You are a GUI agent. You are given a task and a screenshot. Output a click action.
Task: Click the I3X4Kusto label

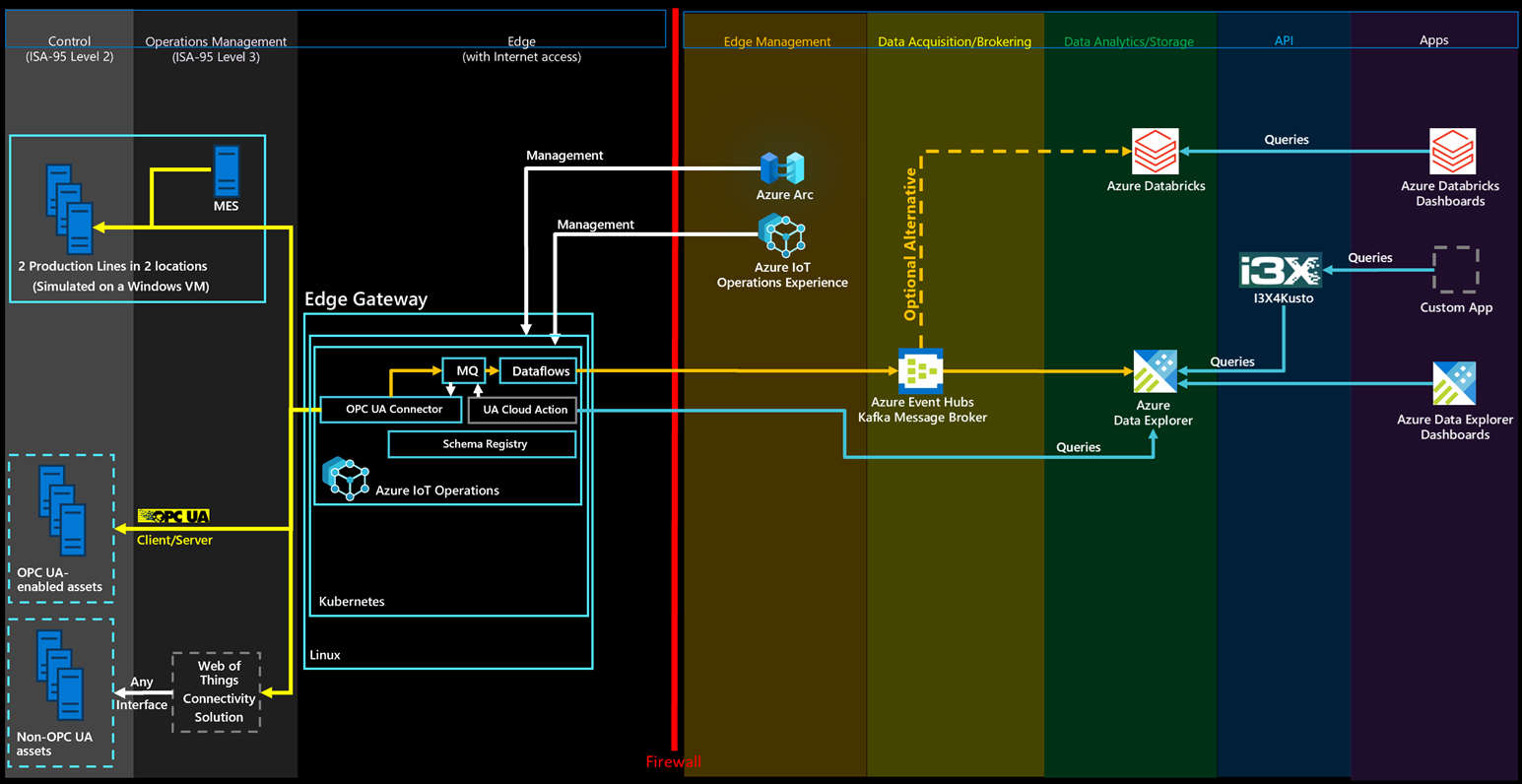1284,298
